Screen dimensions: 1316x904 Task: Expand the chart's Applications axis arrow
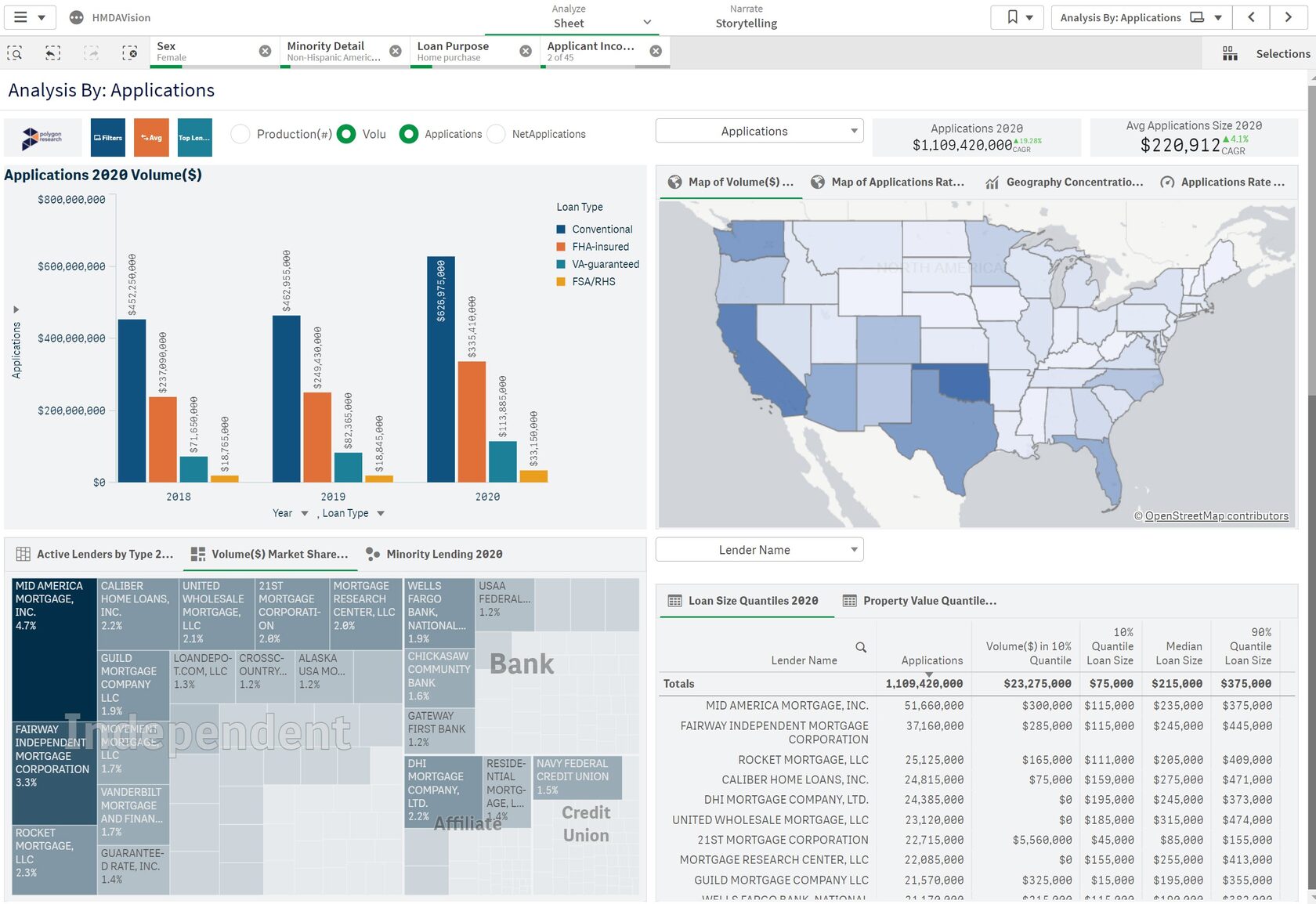(16, 309)
